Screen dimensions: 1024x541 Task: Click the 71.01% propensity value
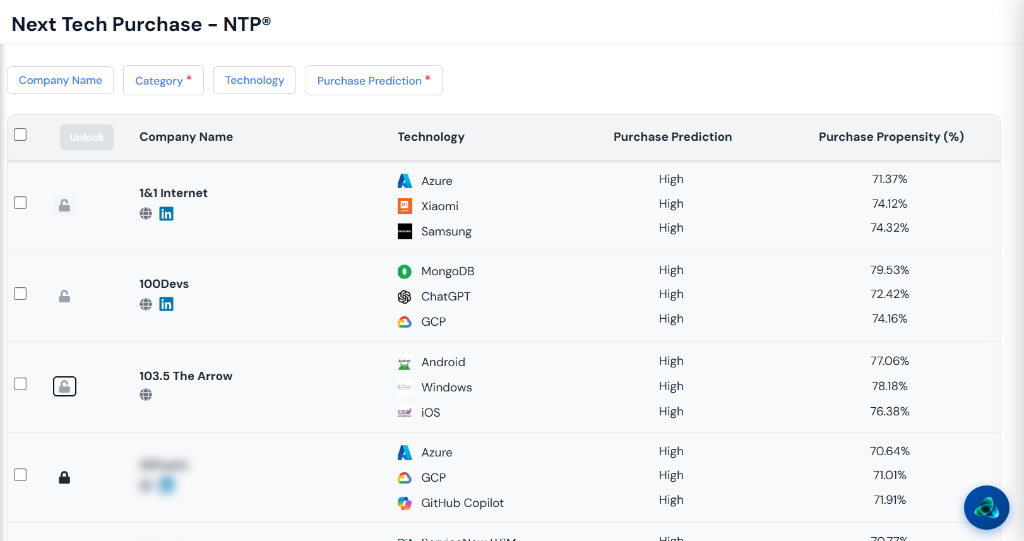(889, 476)
